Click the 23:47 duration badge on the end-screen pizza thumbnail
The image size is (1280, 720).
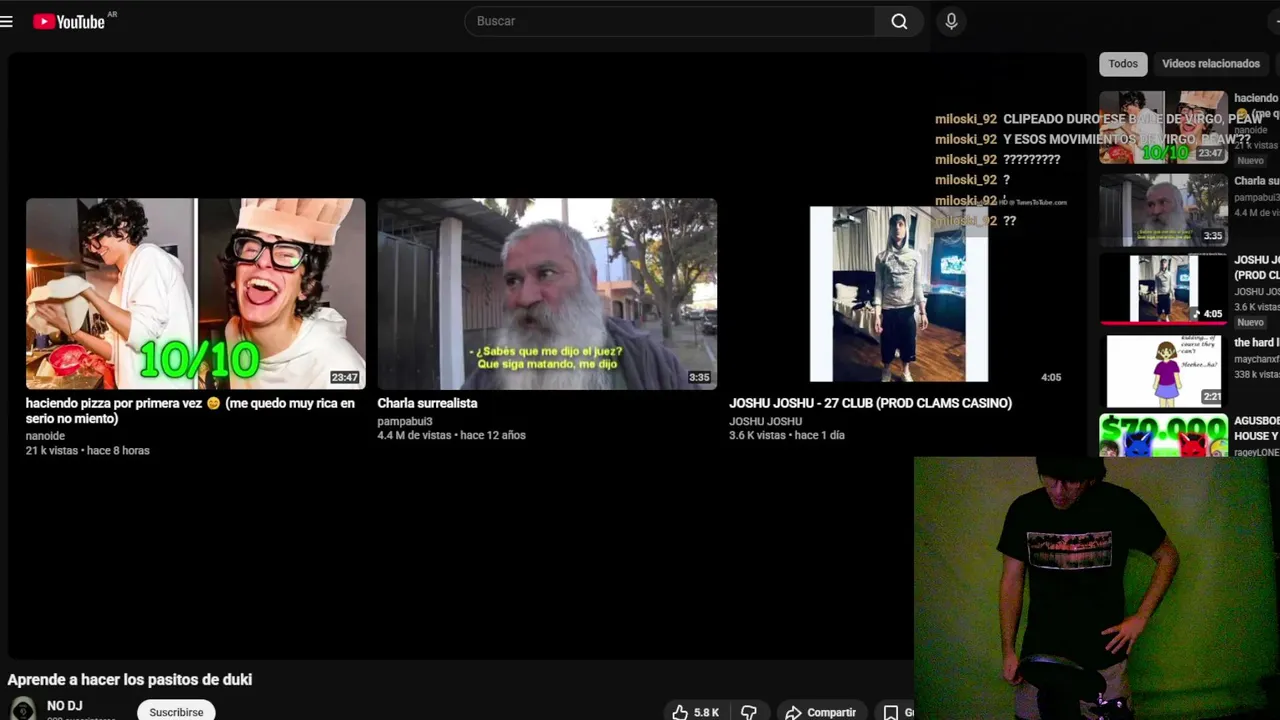[x=344, y=378]
